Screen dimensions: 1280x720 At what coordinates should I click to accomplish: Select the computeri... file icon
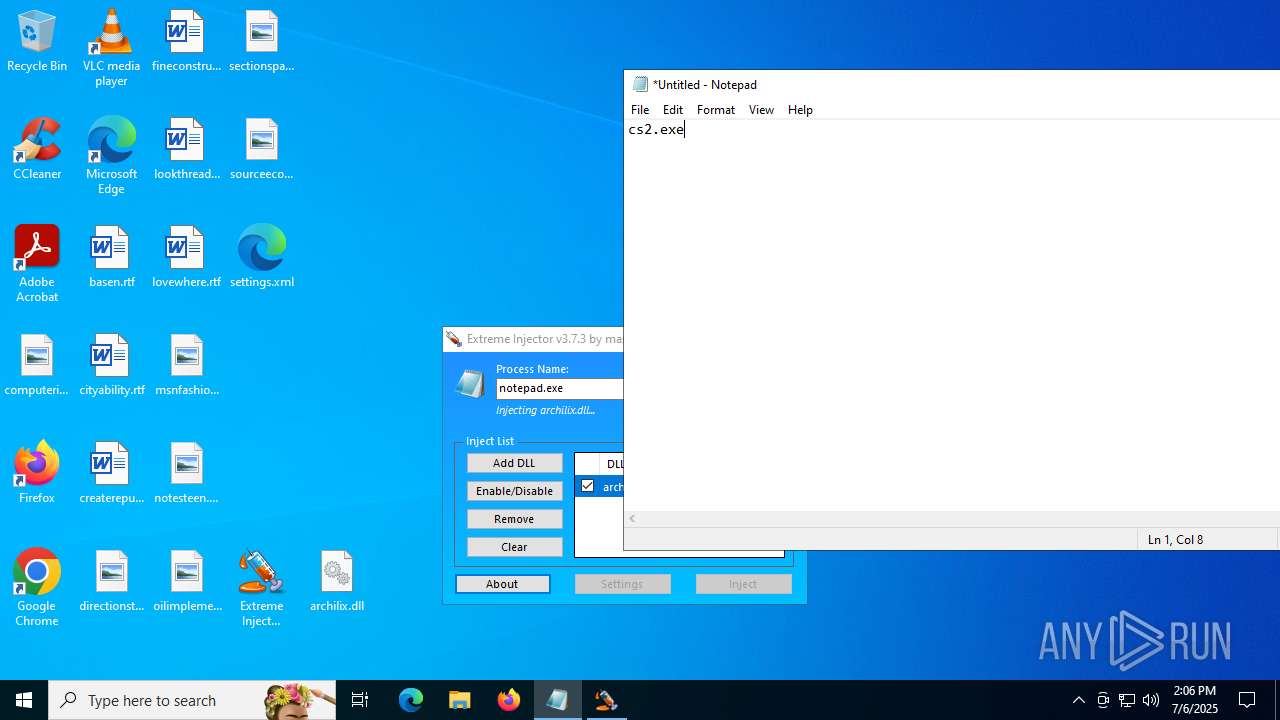pos(37,366)
